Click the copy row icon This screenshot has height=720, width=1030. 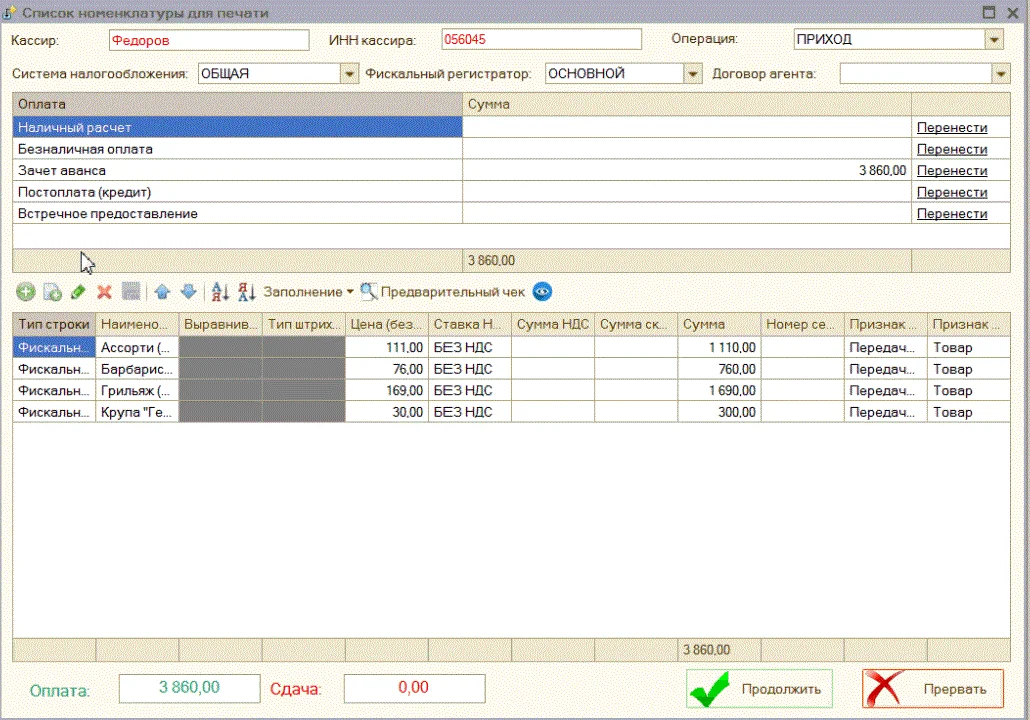point(52,292)
